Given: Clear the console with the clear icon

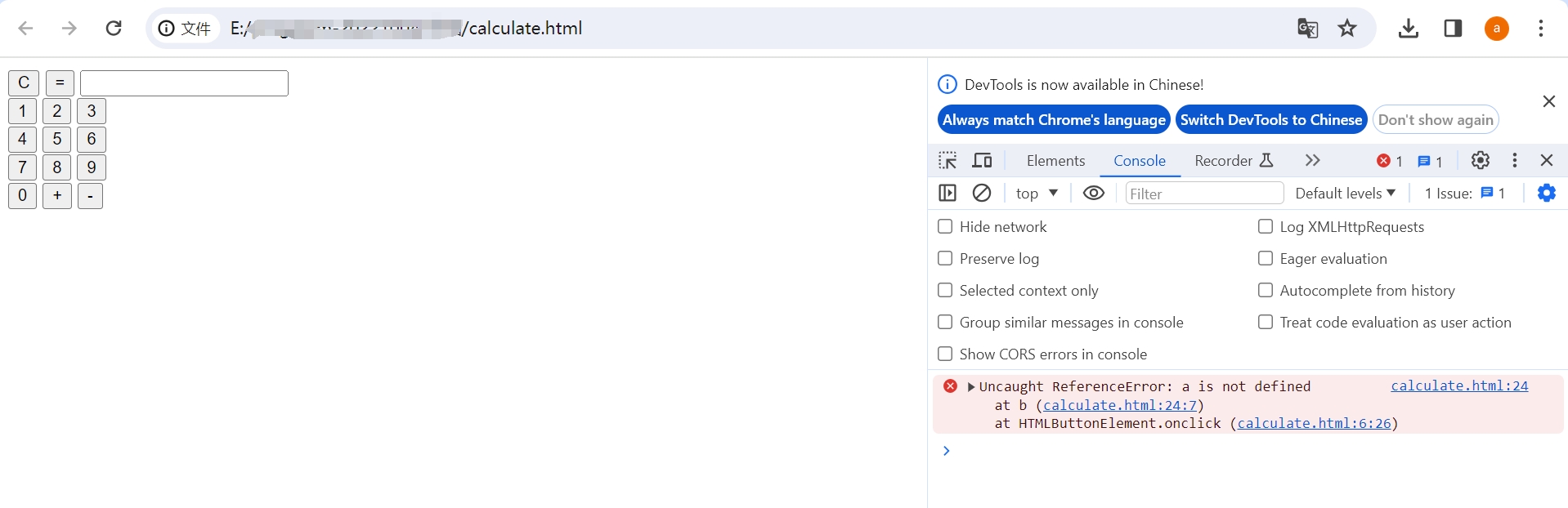Looking at the screenshot, I should [x=982, y=194].
